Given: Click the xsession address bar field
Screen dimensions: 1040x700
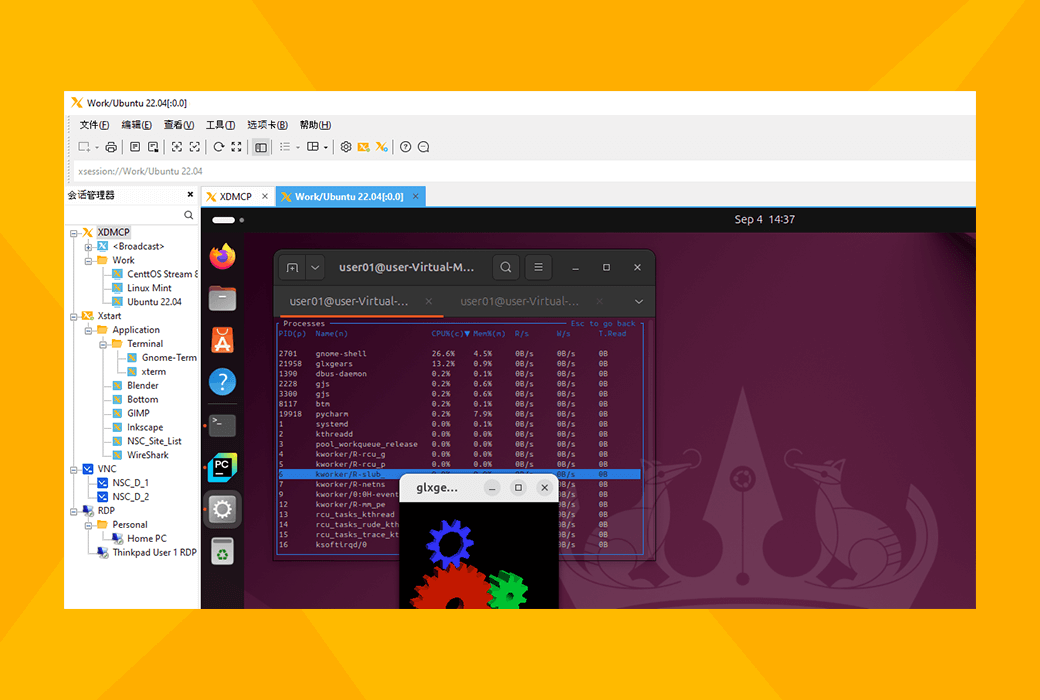Looking at the screenshot, I should (500, 171).
